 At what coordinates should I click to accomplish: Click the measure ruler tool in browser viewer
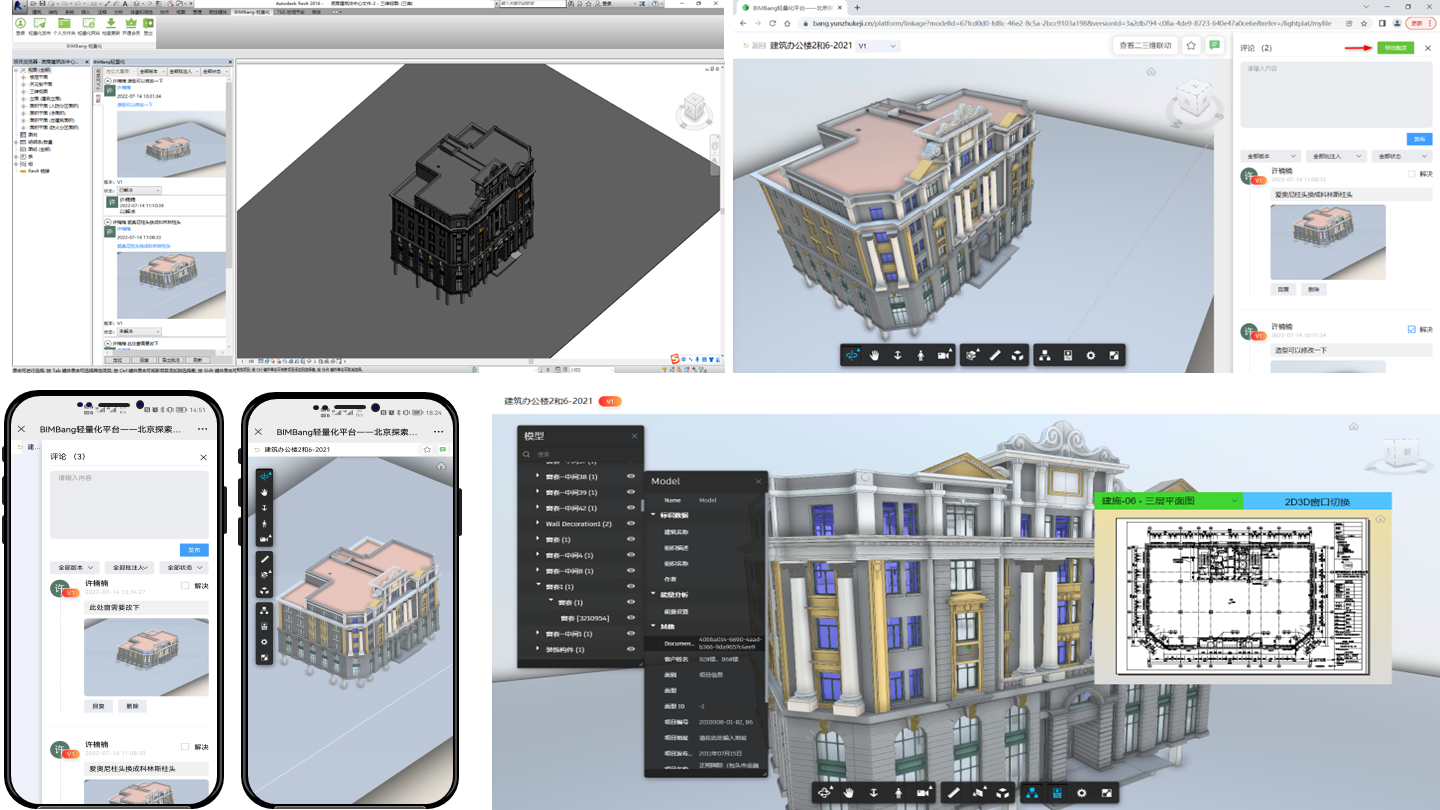995,355
